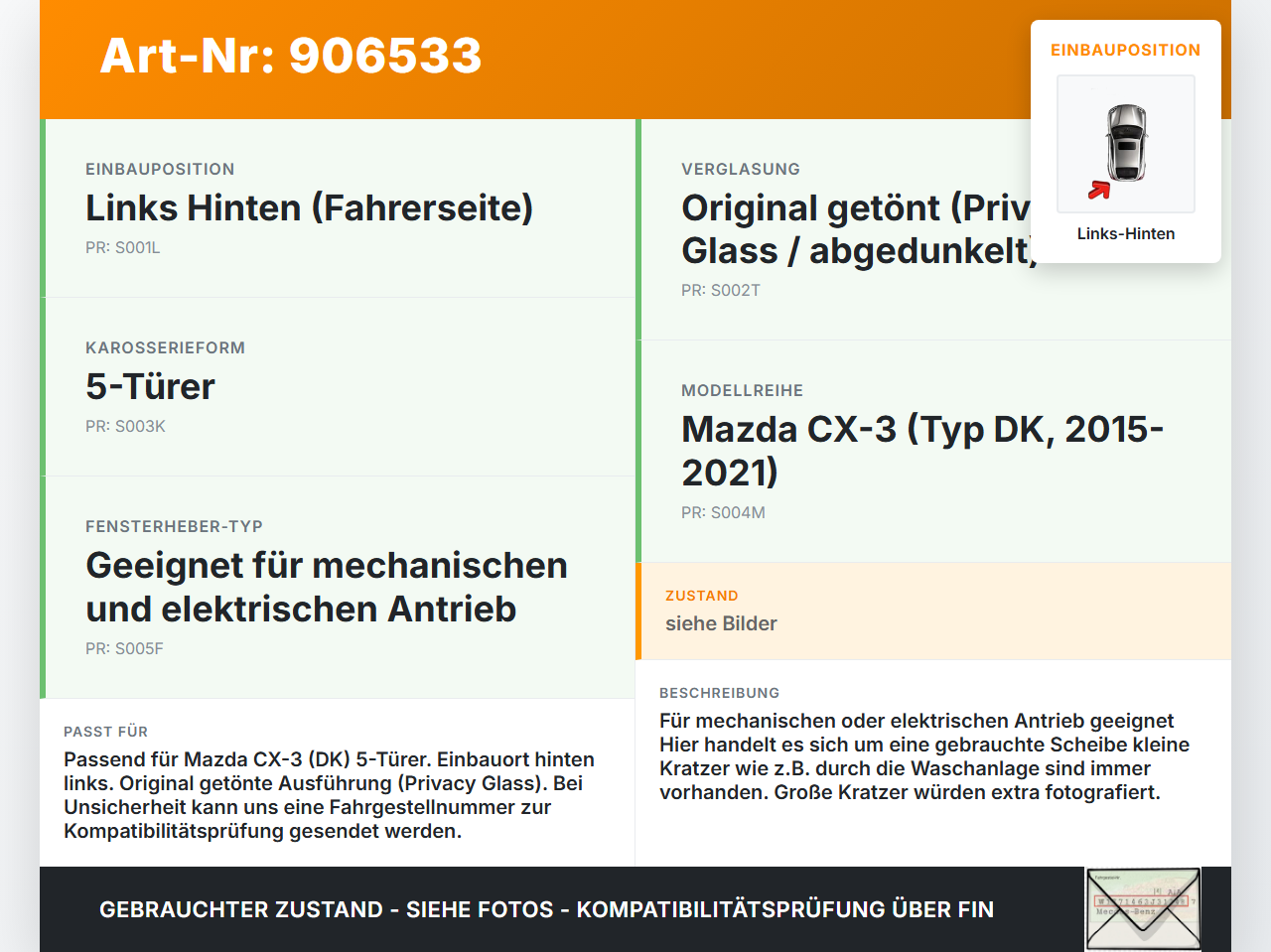
Task: Click the PR: S005F code
Action: [124, 649]
